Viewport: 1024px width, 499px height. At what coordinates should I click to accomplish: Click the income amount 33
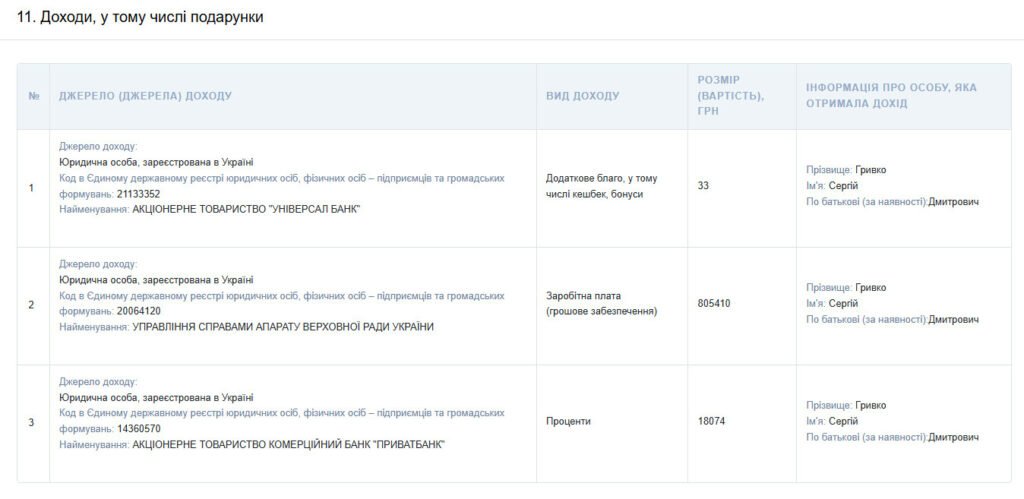point(703,186)
